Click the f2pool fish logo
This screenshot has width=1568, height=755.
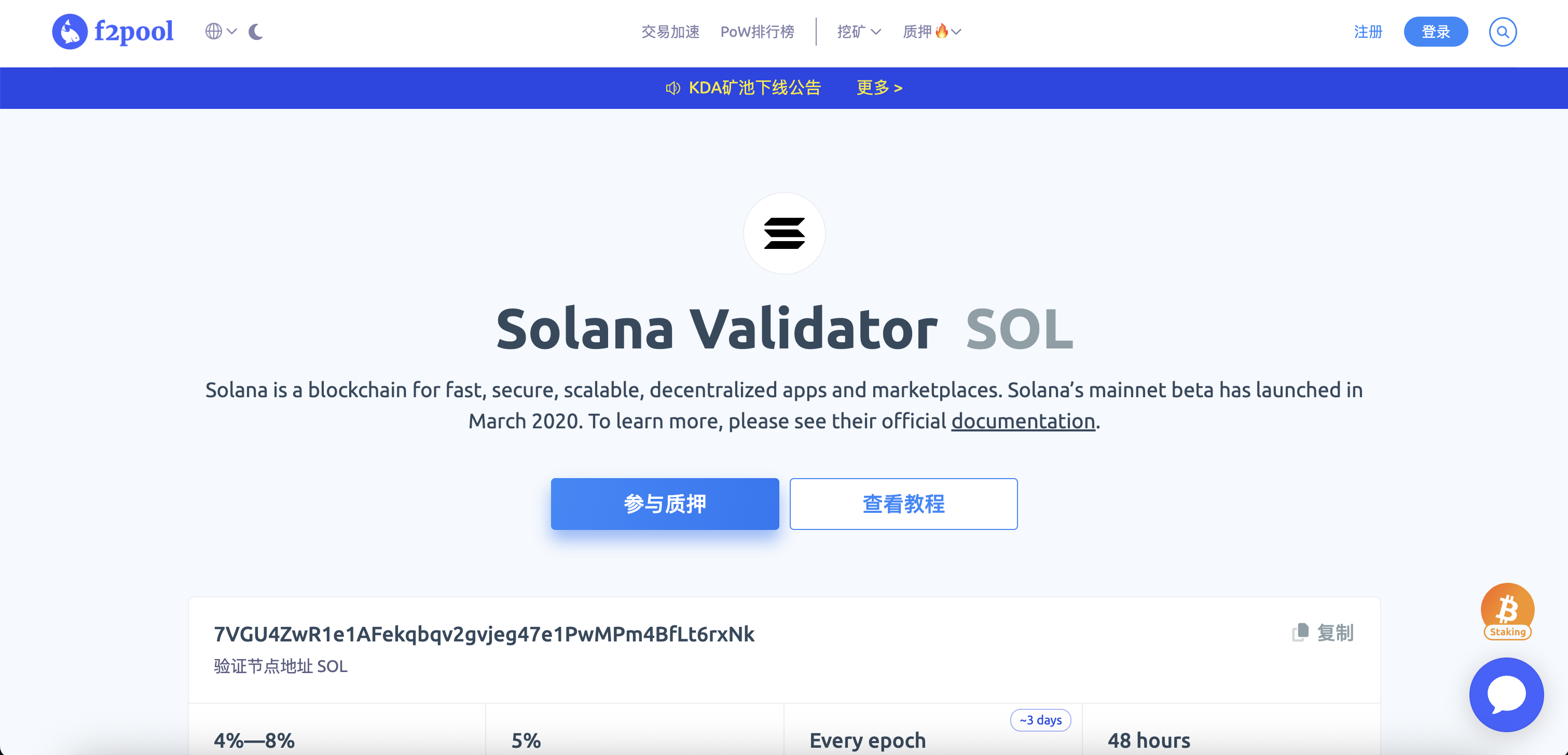pyautogui.click(x=70, y=32)
